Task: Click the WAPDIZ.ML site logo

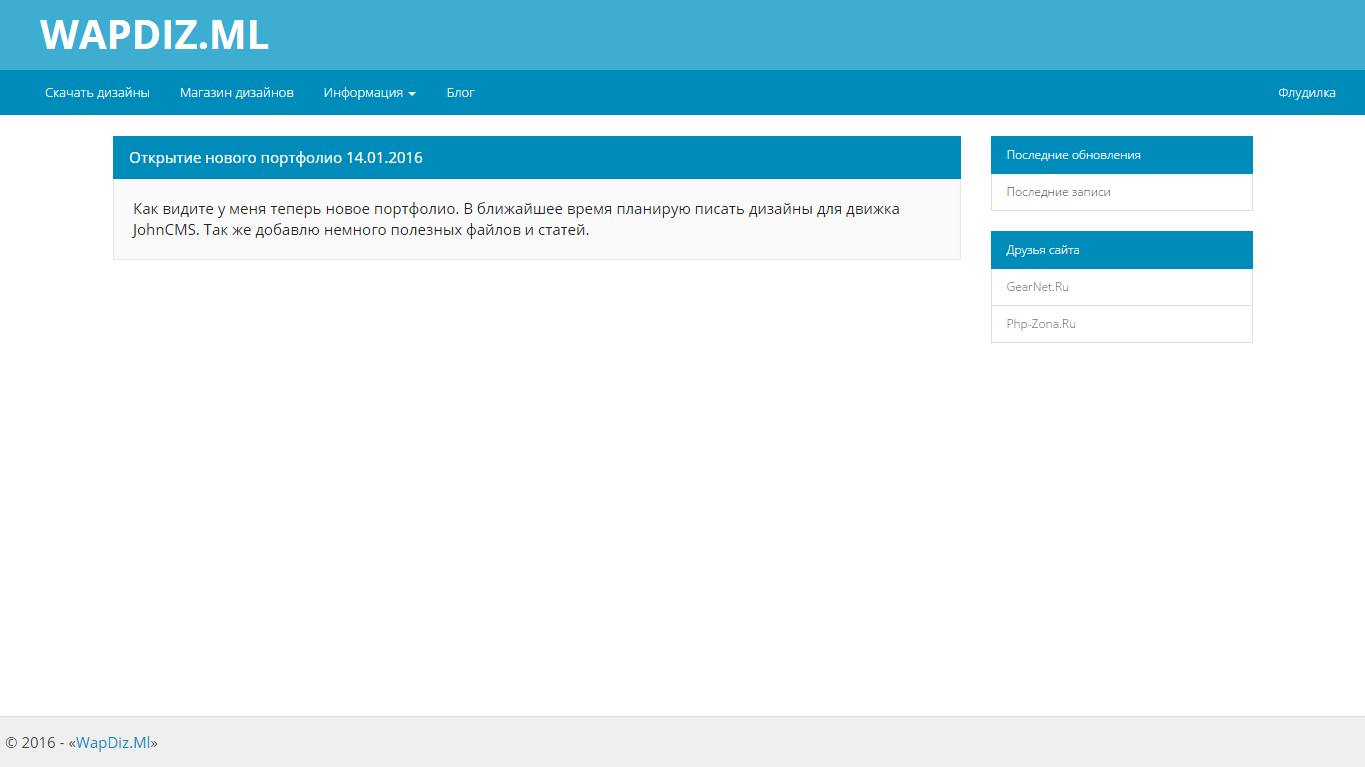Action: [154, 35]
